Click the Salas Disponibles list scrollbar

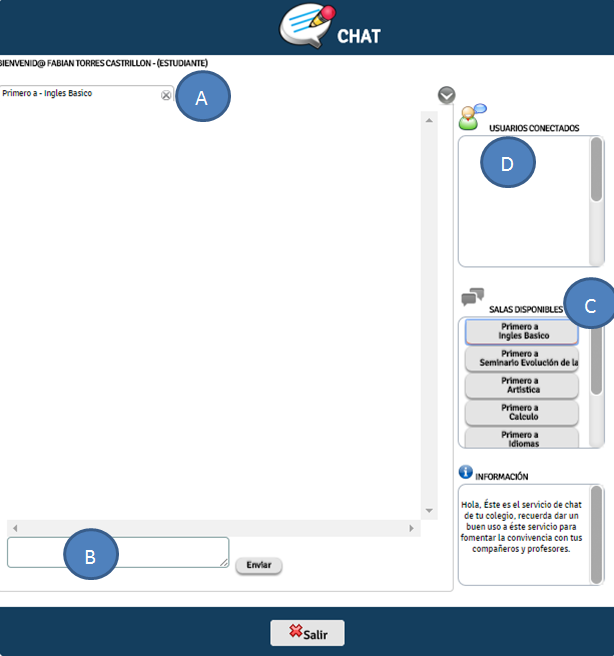[x=596, y=360]
